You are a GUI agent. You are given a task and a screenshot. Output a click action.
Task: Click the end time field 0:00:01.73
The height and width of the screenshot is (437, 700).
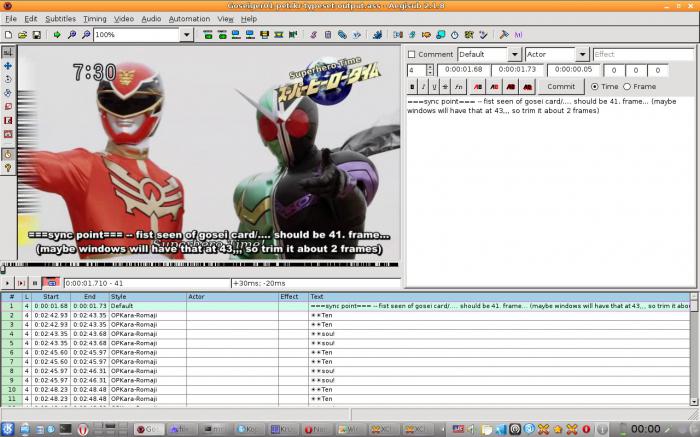click(517, 70)
